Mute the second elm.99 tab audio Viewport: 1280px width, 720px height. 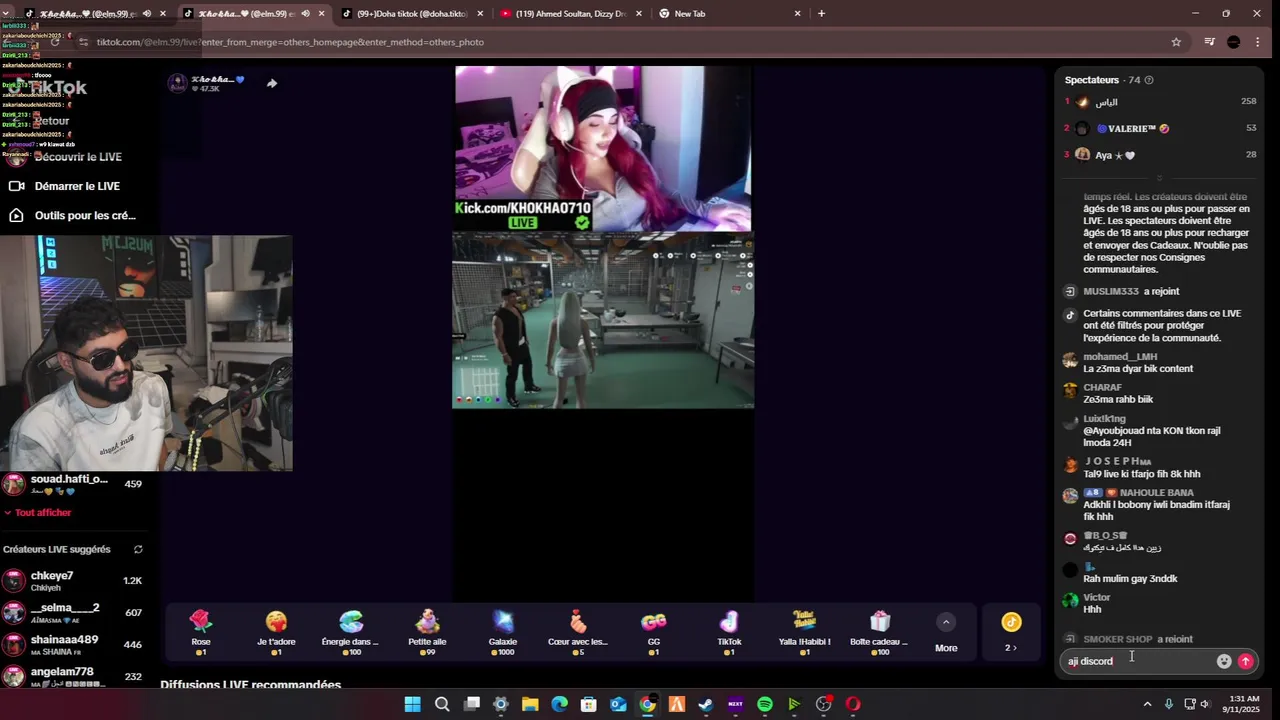305,14
